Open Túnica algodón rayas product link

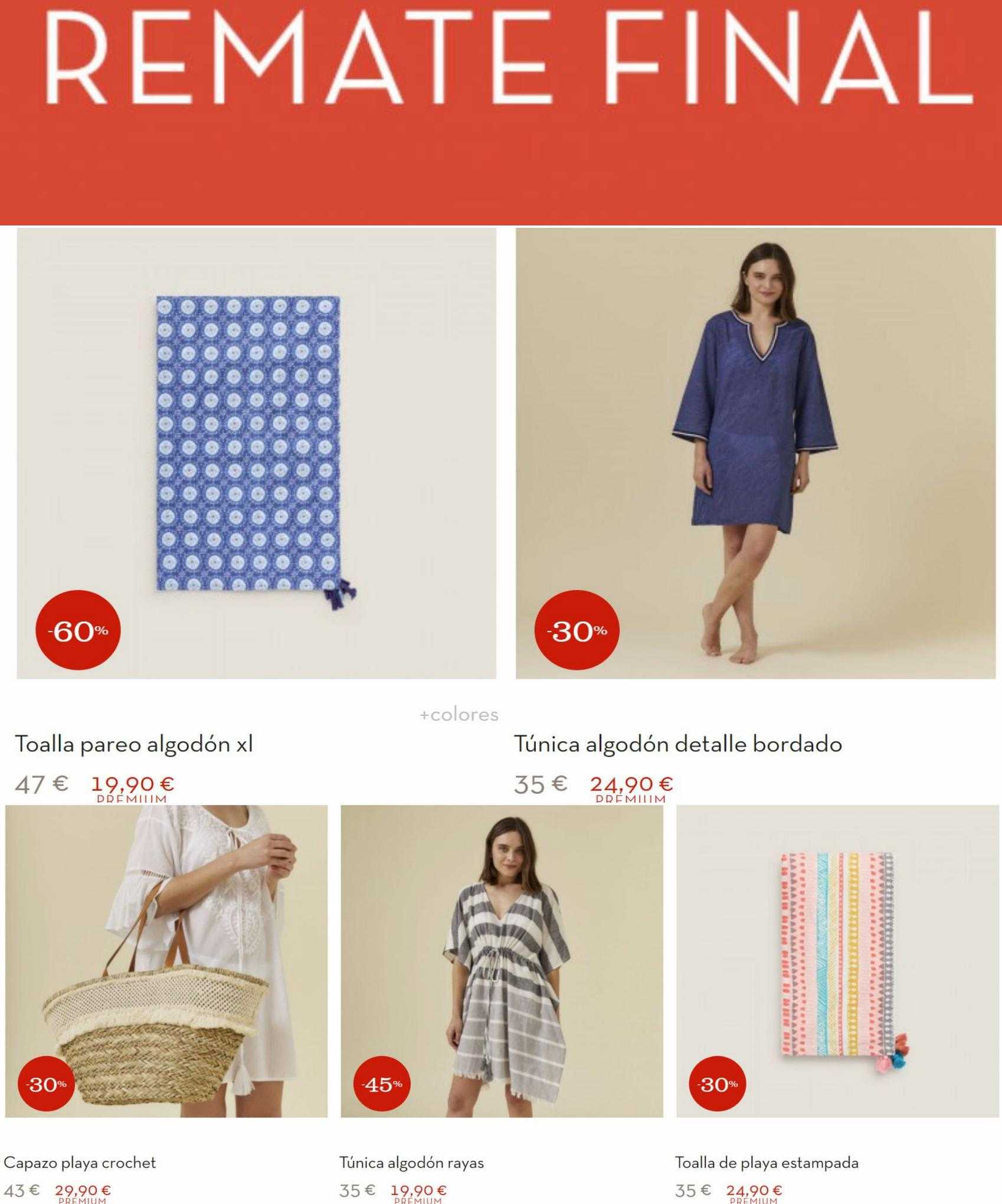412,1163
